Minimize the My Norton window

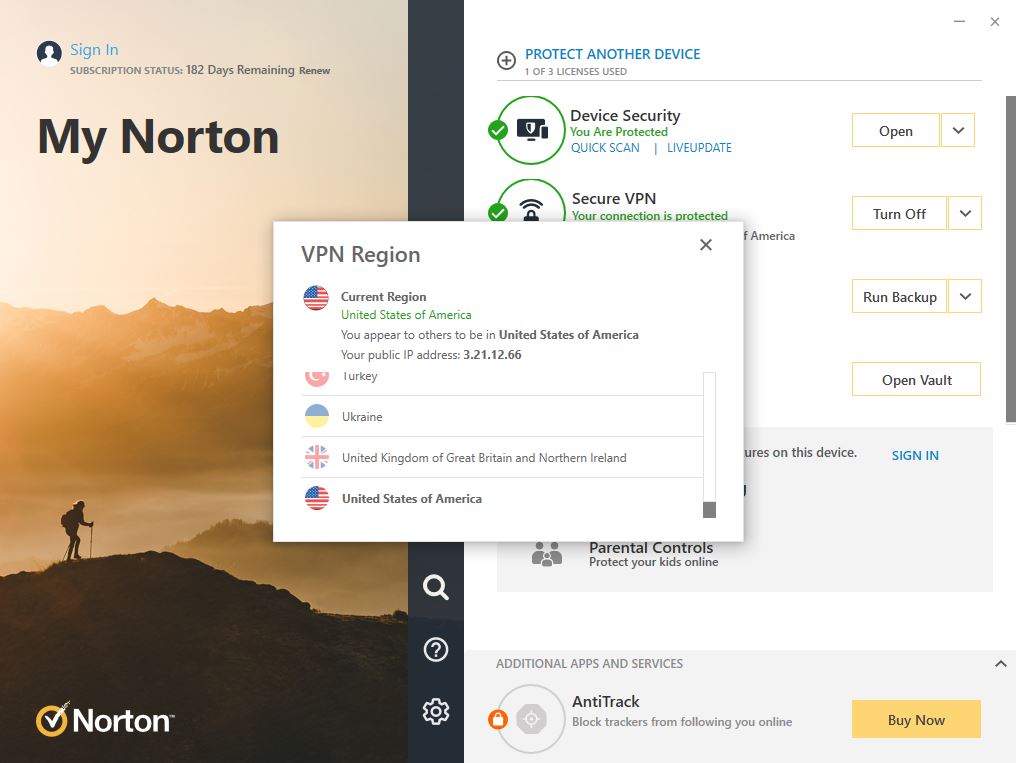click(x=960, y=21)
